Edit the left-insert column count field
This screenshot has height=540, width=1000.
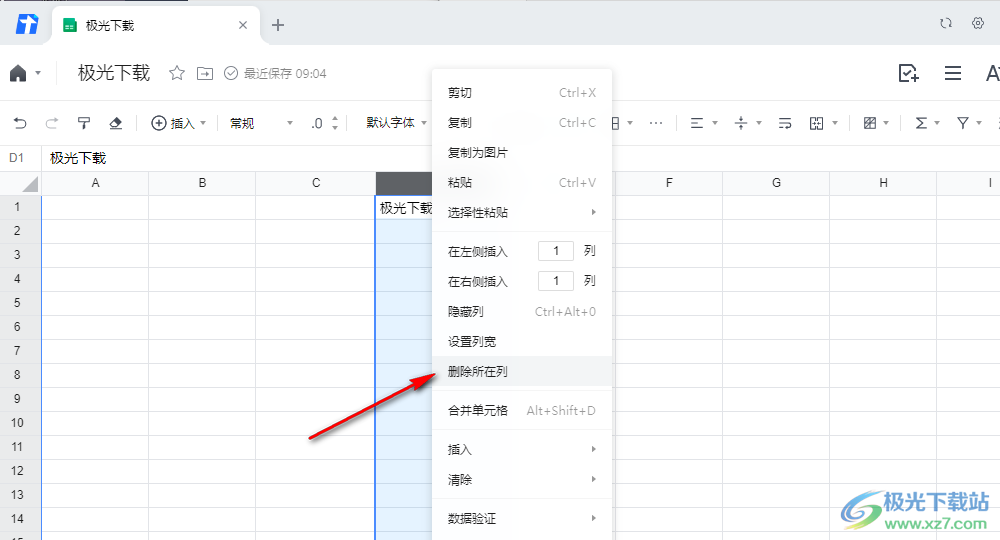tap(555, 251)
